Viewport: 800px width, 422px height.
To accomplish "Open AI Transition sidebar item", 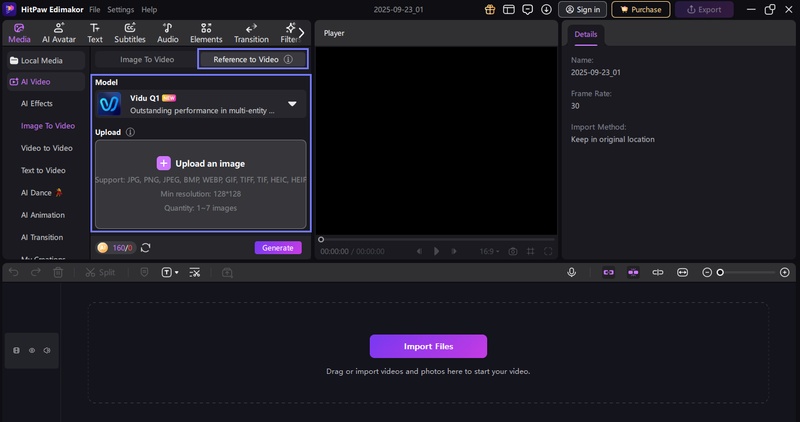I will tap(42, 237).
